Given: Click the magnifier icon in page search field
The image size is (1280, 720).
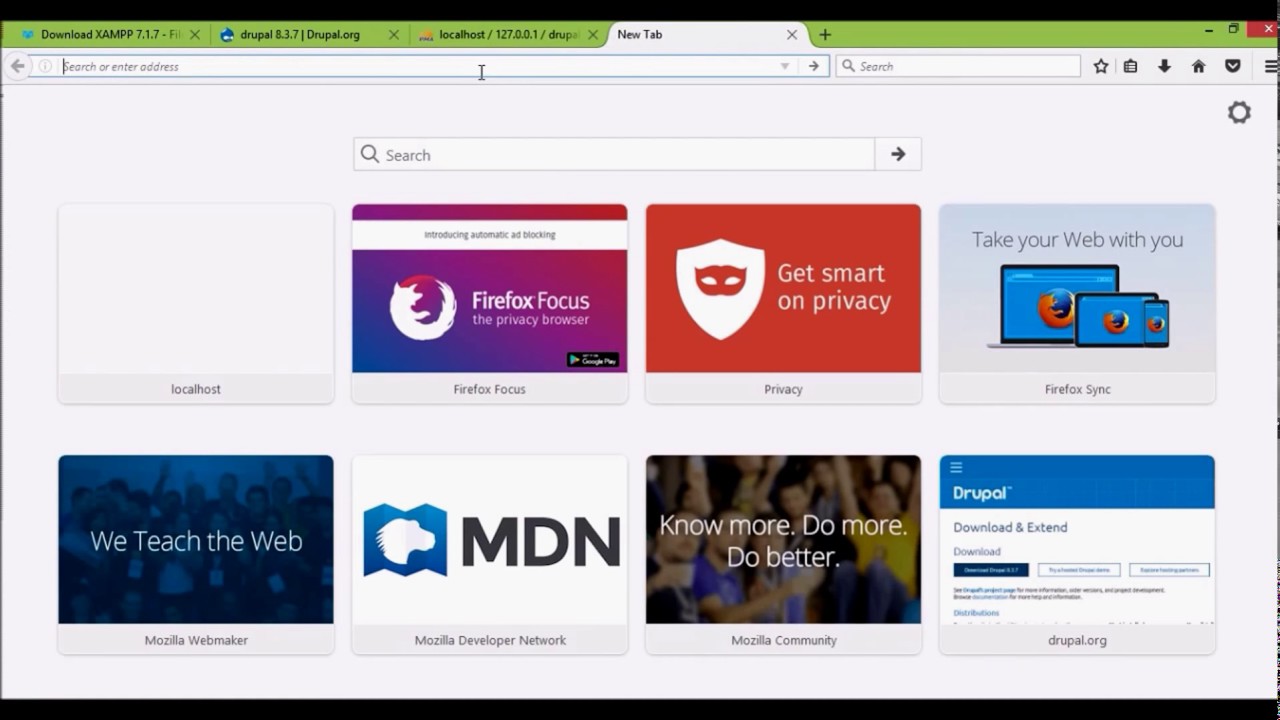Looking at the screenshot, I should click(x=370, y=154).
